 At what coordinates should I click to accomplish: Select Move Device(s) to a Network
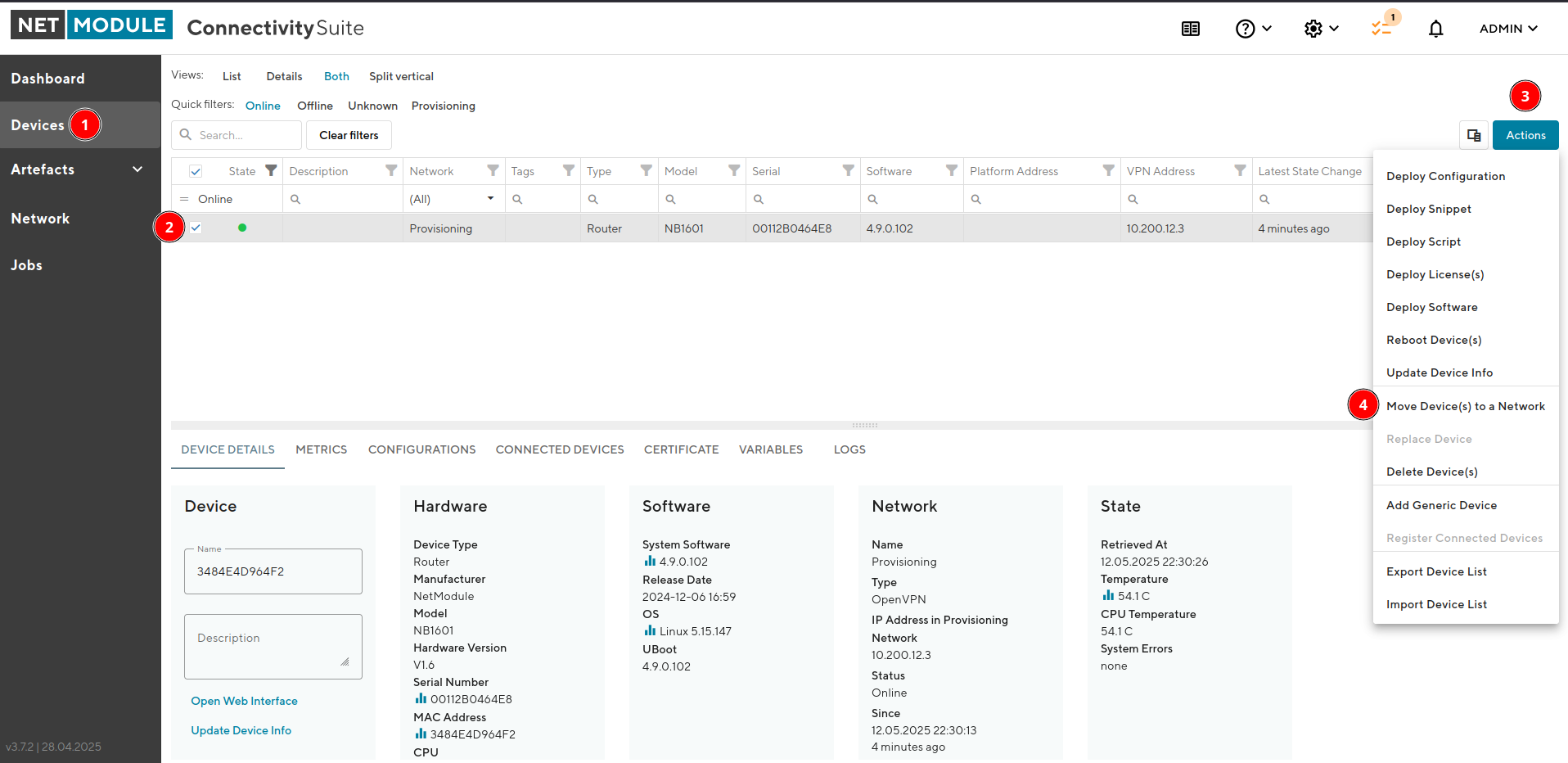click(1466, 406)
